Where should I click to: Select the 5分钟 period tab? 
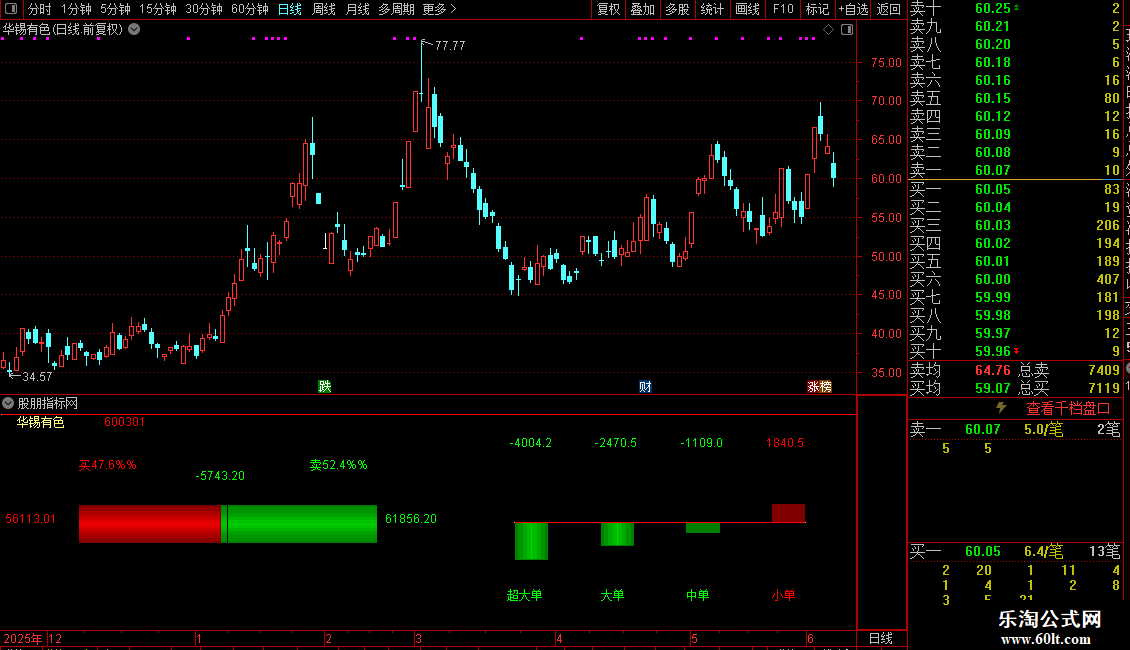115,9
